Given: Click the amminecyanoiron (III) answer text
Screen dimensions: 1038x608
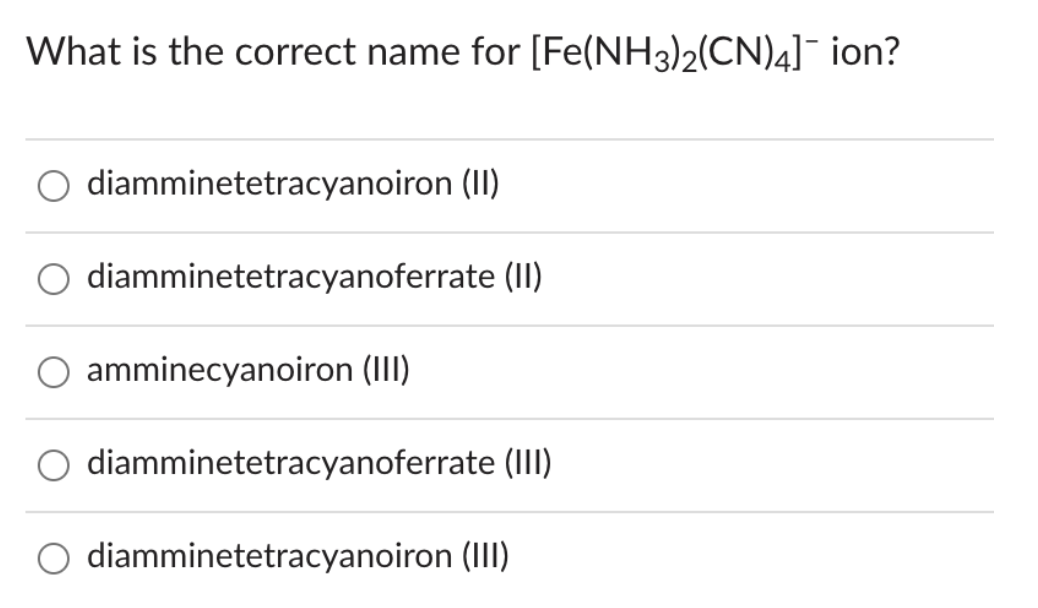Looking at the screenshot, I should [249, 371].
